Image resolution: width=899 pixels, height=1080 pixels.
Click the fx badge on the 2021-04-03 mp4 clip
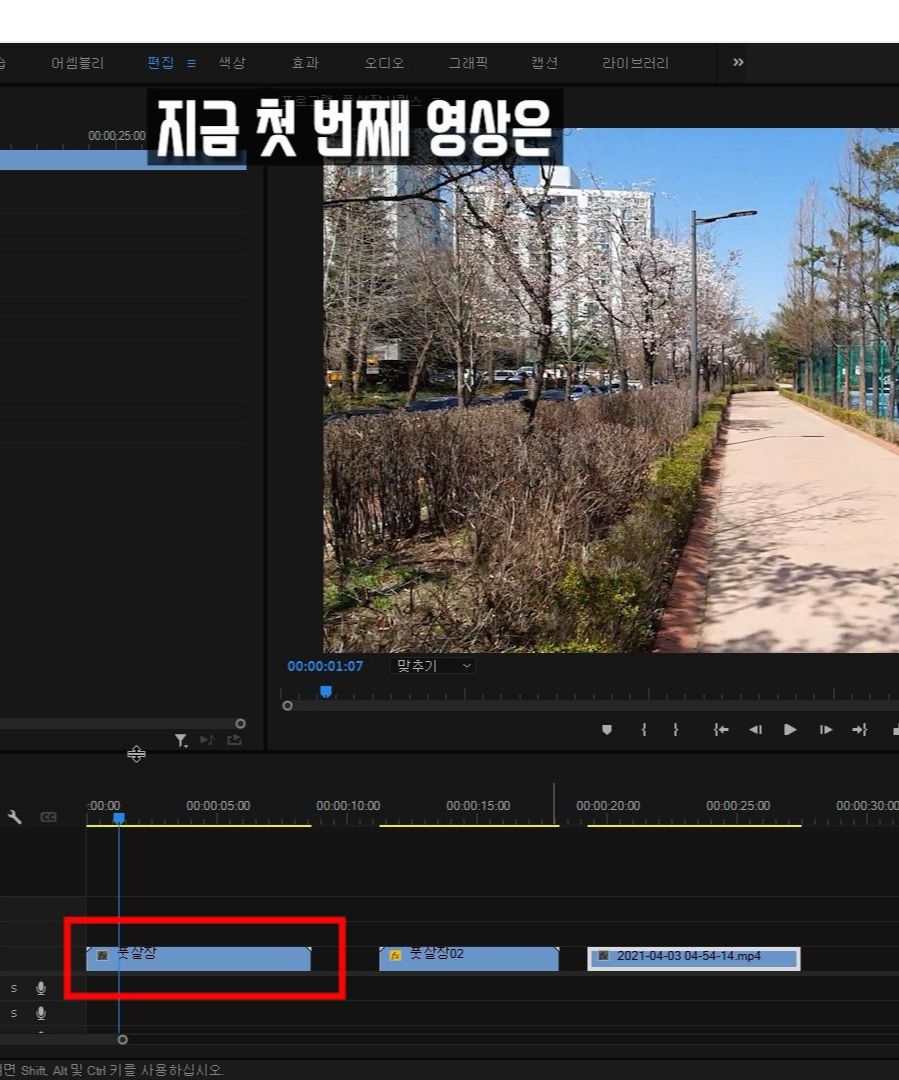pyautogui.click(x=603, y=955)
